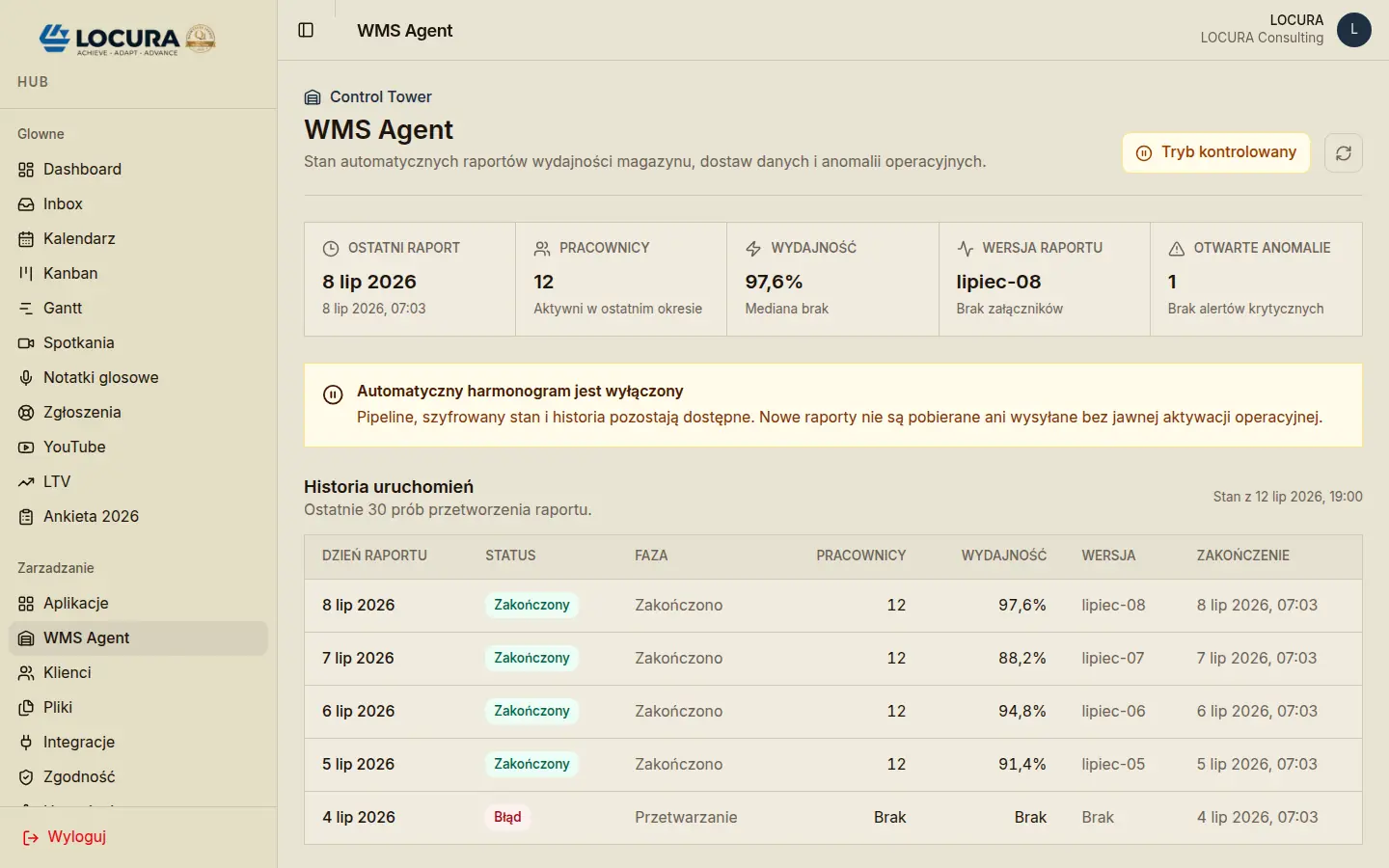Click the Wydajność column header

(1003, 556)
